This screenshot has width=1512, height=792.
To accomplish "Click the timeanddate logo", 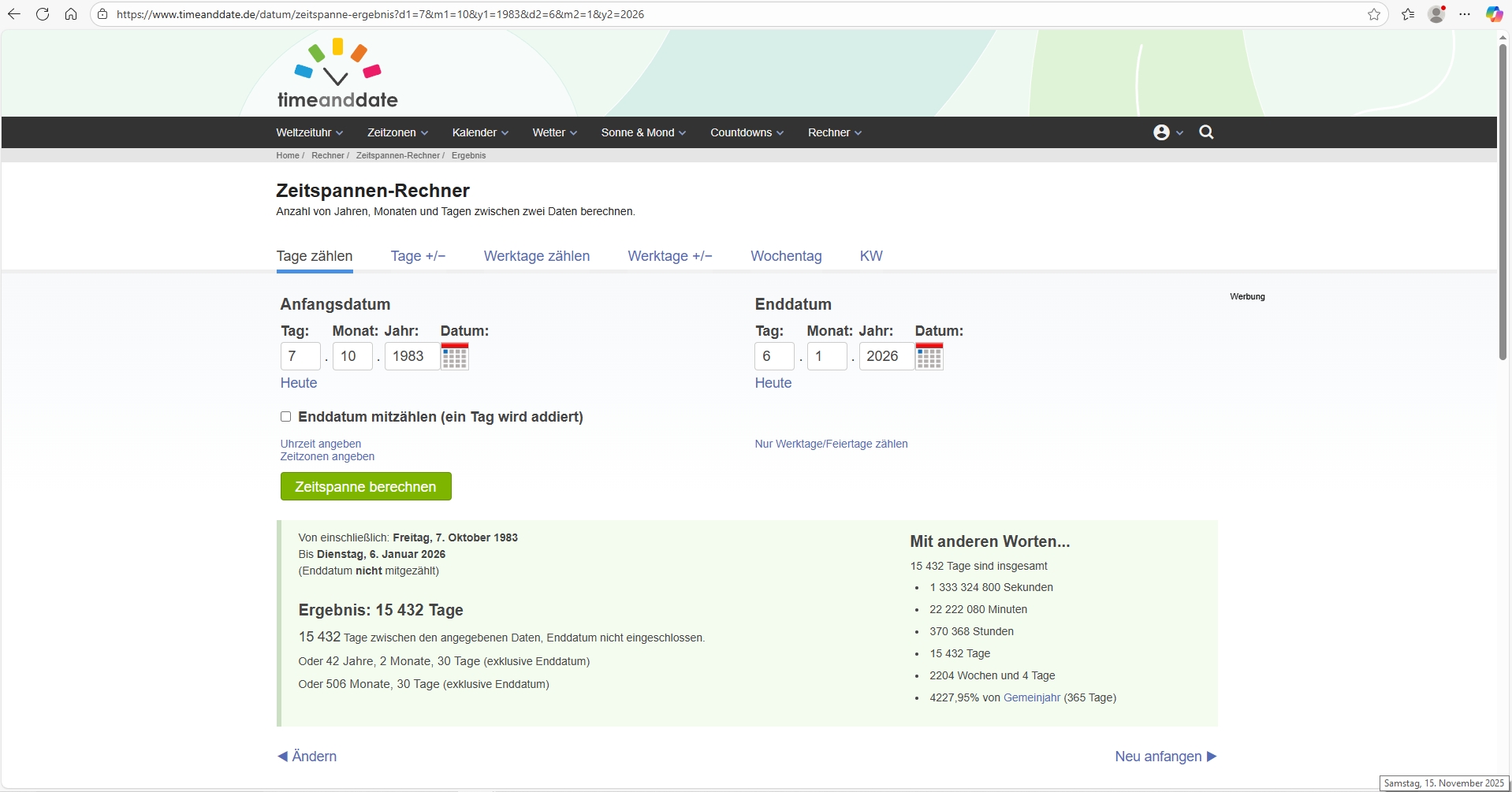I will click(x=337, y=74).
